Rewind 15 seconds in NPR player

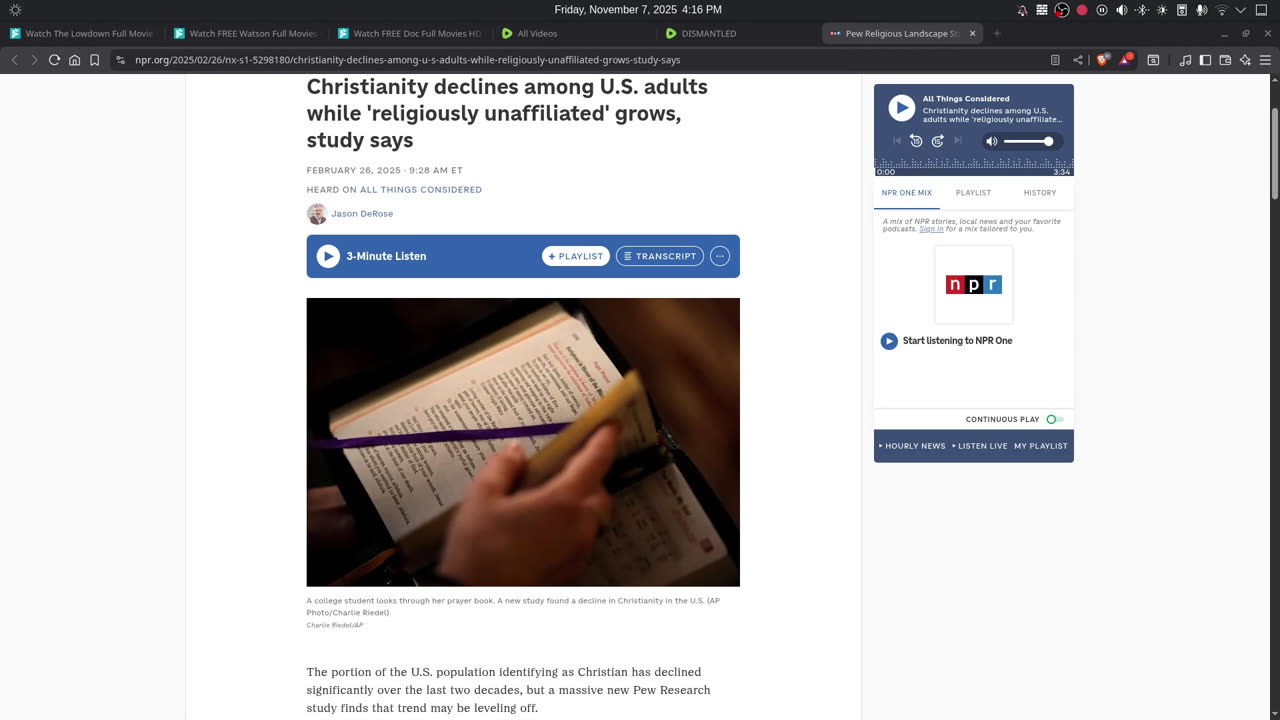click(x=916, y=141)
